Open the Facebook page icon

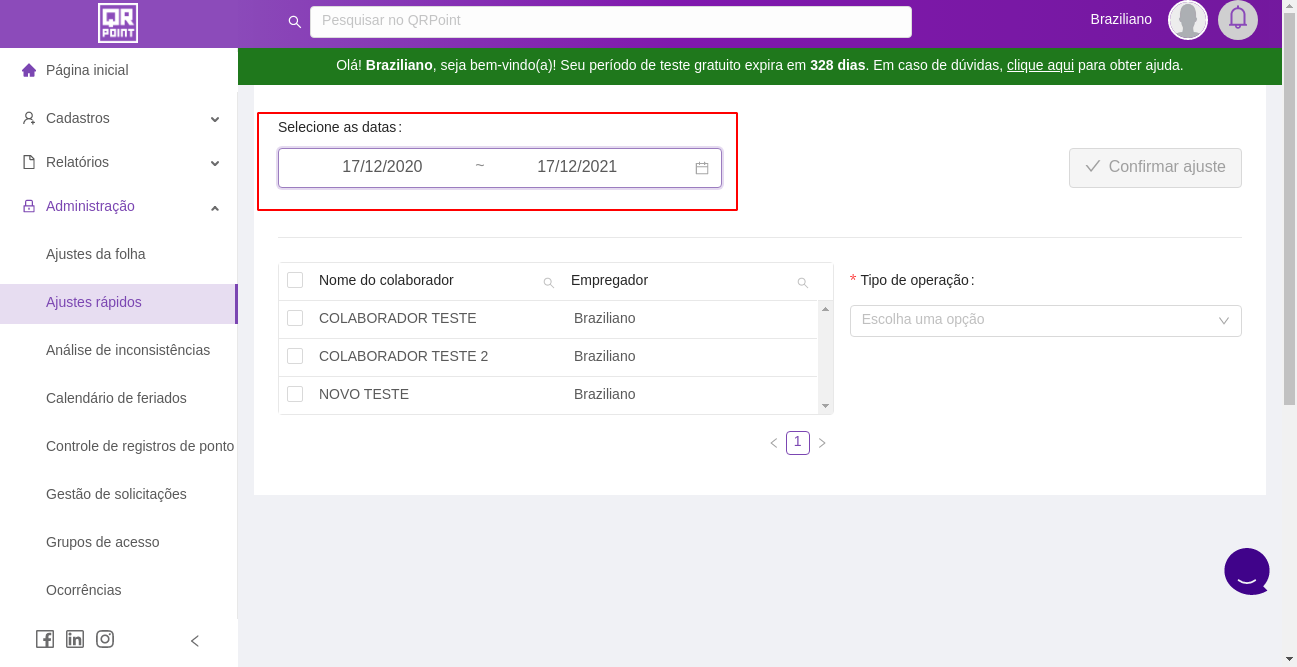coord(45,639)
